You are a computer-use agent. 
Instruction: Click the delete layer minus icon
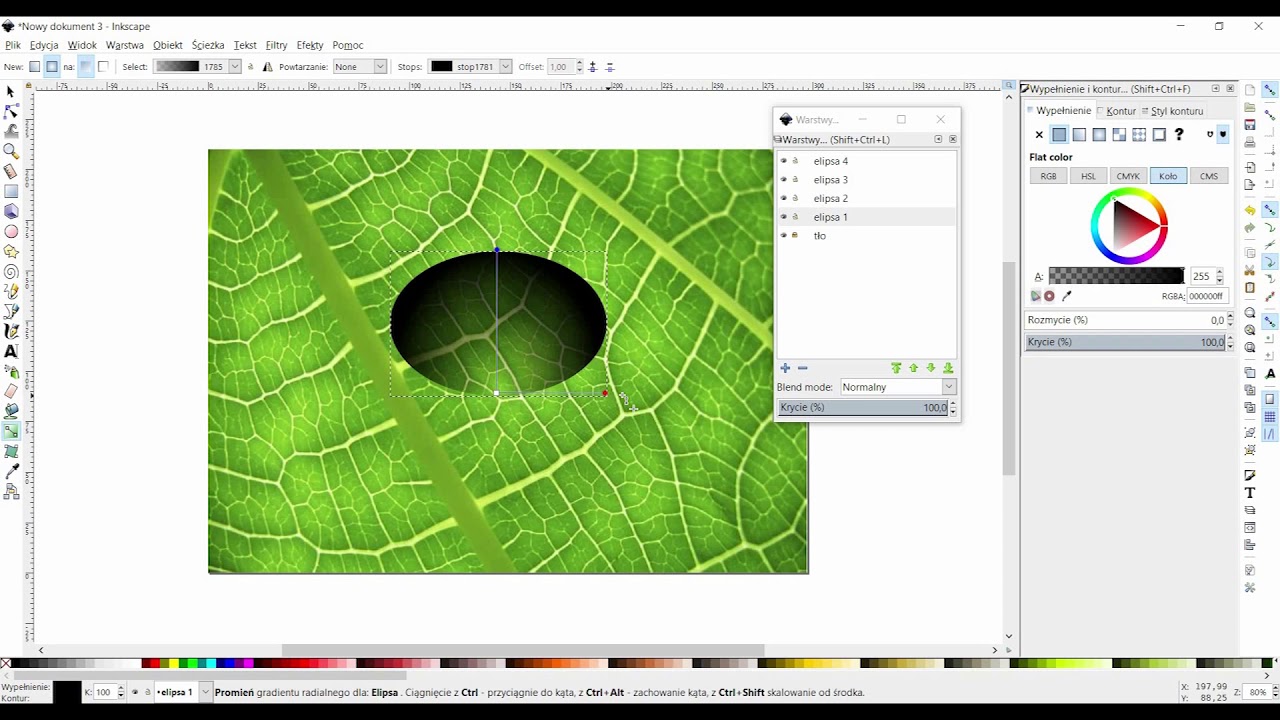click(802, 368)
